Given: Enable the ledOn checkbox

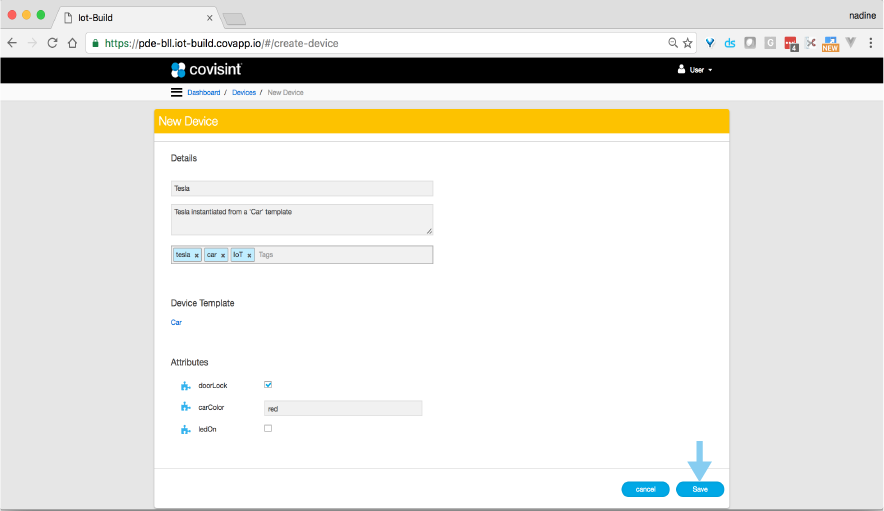Looking at the screenshot, I should (x=268, y=428).
